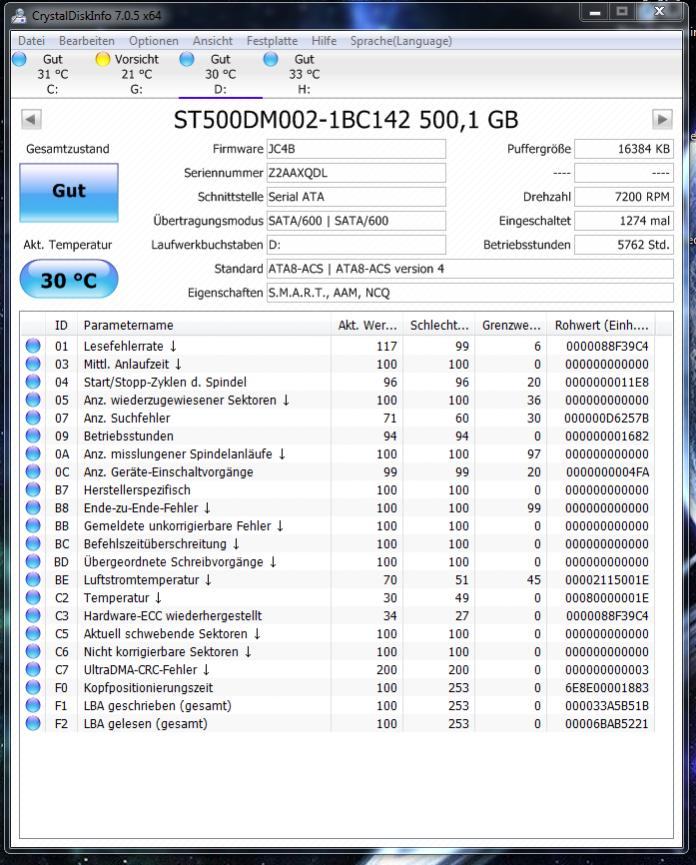Viewport: 696px width, 865px height.
Task: Open the Hilfe menu
Action: coord(324,41)
